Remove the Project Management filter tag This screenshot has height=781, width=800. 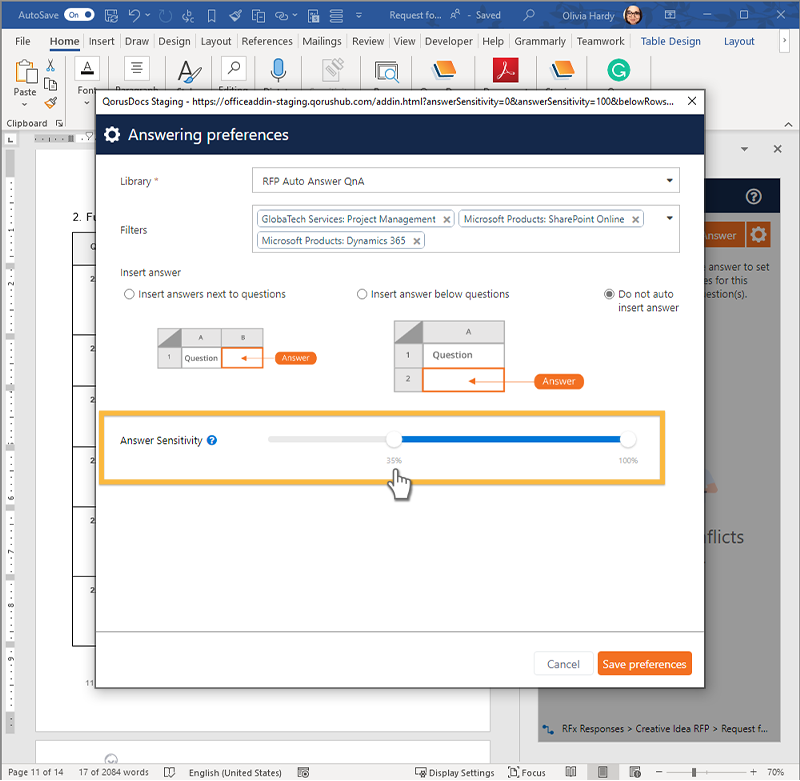click(x=446, y=219)
